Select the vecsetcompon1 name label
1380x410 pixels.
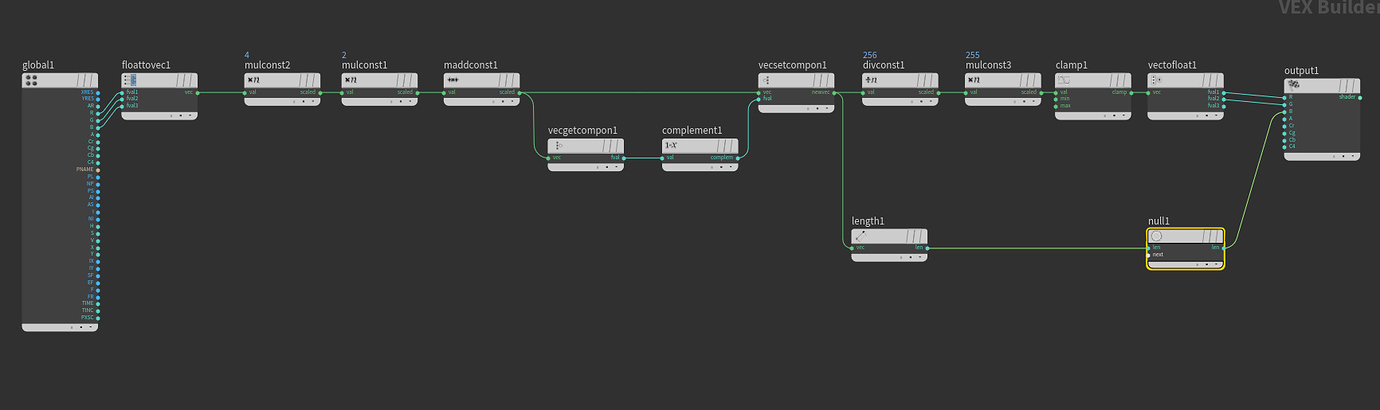[x=793, y=65]
